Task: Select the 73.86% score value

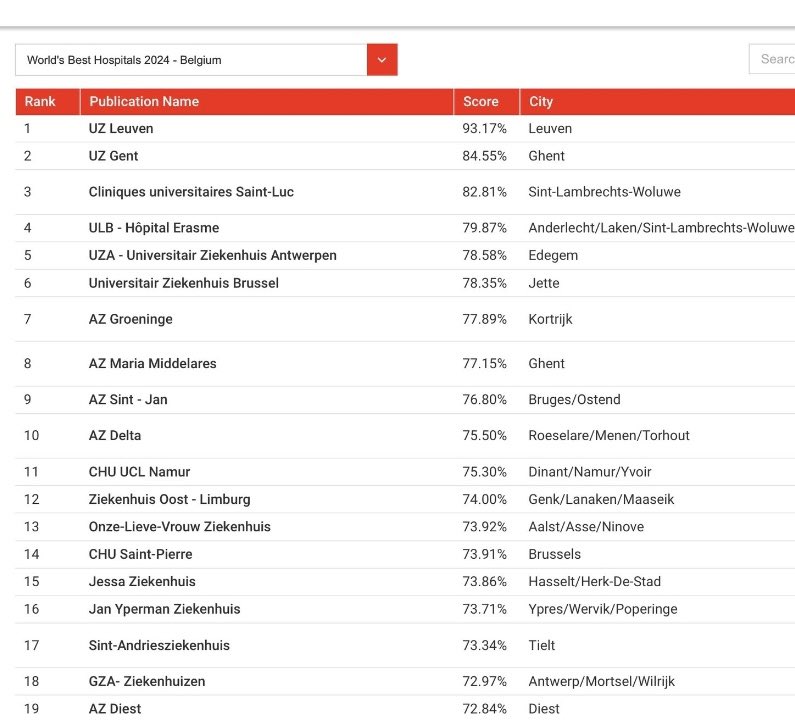Action: [x=484, y=582]
